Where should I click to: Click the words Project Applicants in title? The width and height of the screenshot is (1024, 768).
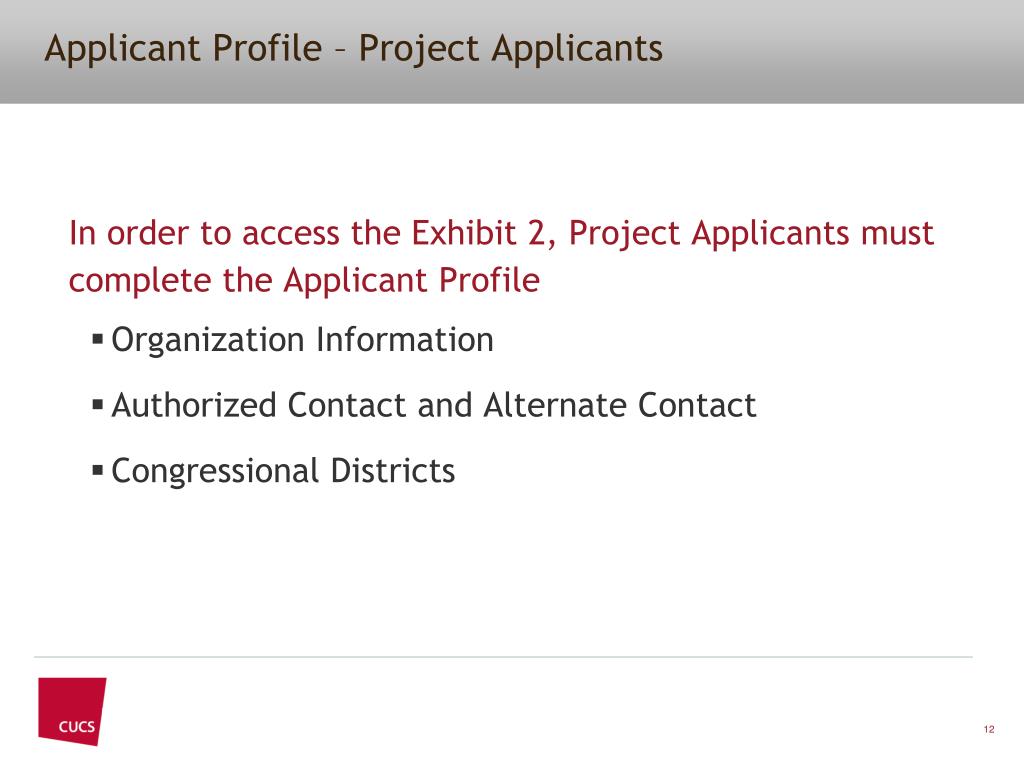[511, 50]
